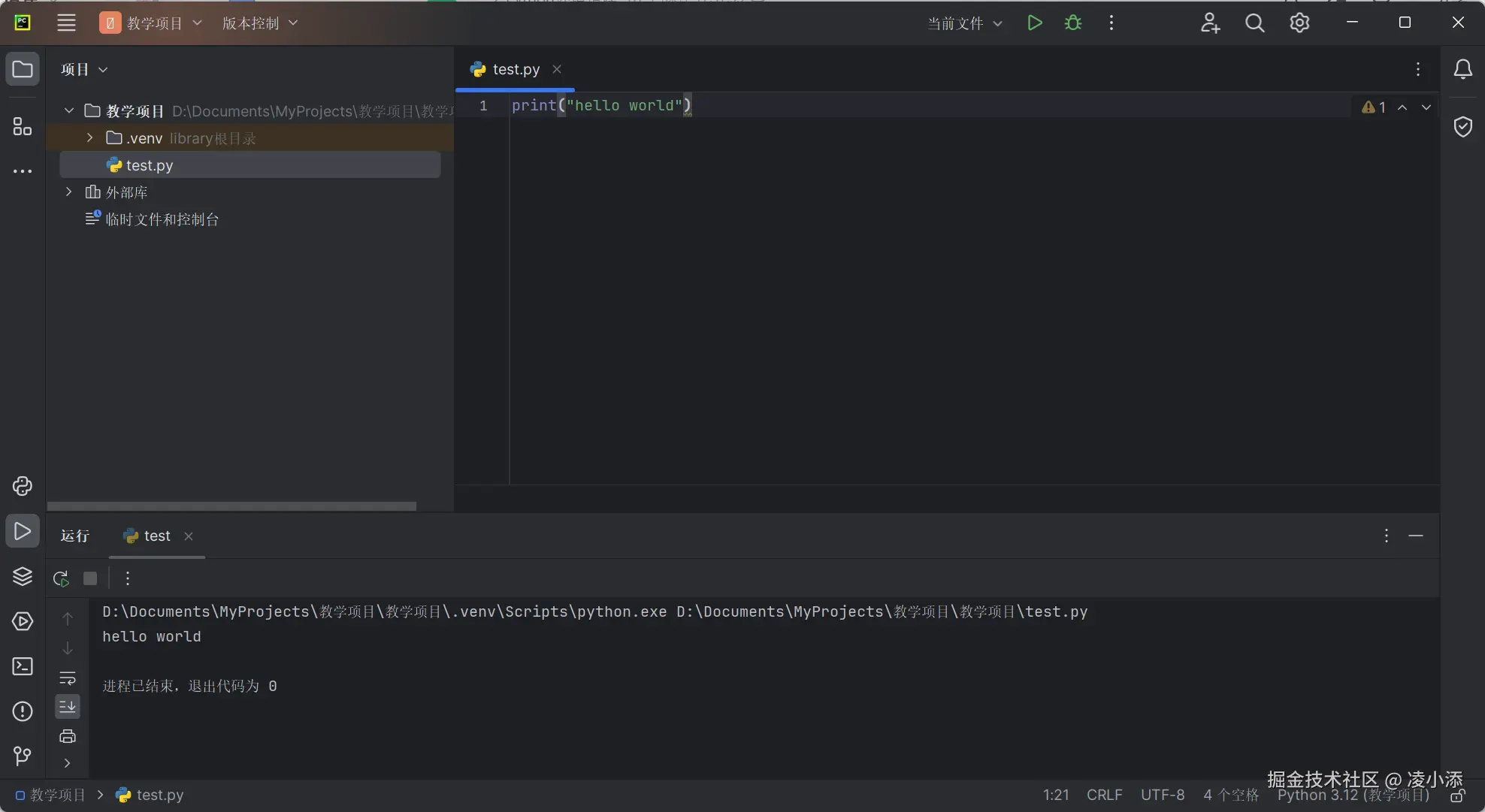The image size is (1485, 812).
Task: Open the Structure tool window icon
Action: point(23,126)
